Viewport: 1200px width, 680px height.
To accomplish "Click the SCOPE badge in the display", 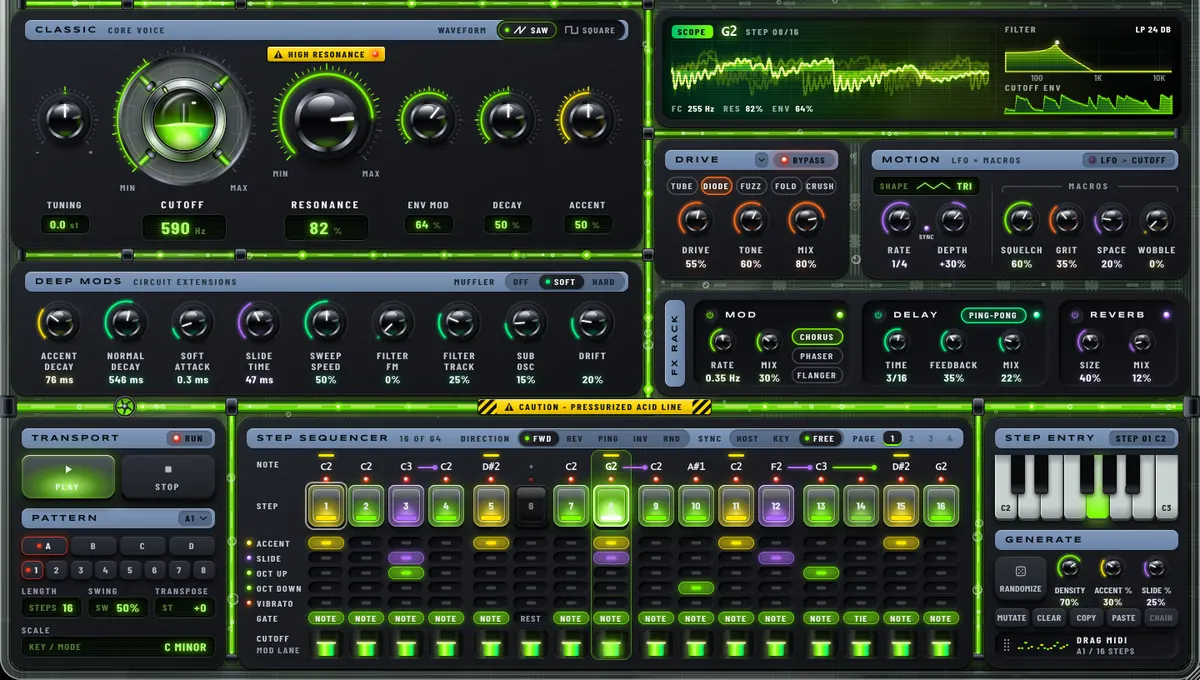I will click(690, 32).
